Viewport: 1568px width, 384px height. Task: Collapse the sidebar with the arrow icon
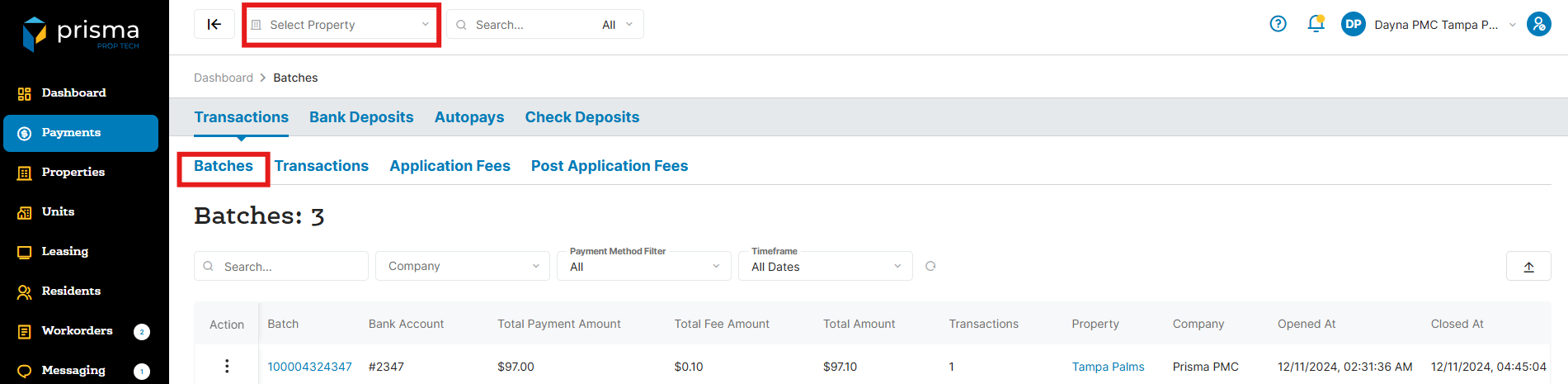coord(214,25)
